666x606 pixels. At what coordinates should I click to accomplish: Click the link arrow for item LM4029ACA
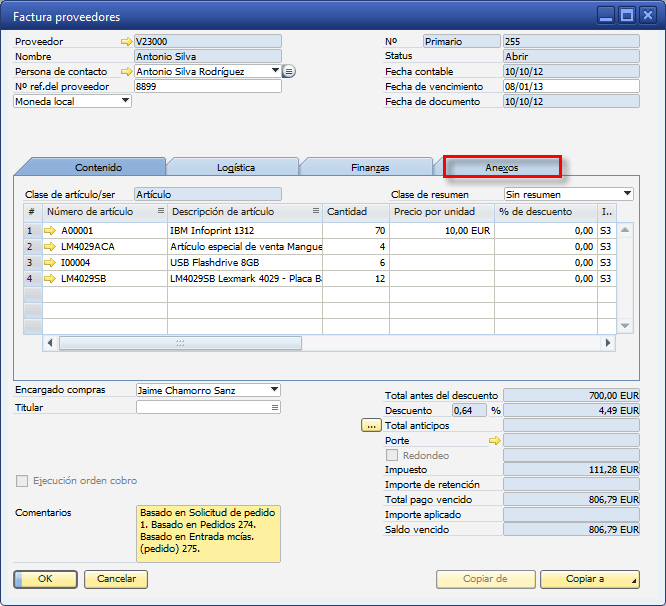tap(51, 246)
